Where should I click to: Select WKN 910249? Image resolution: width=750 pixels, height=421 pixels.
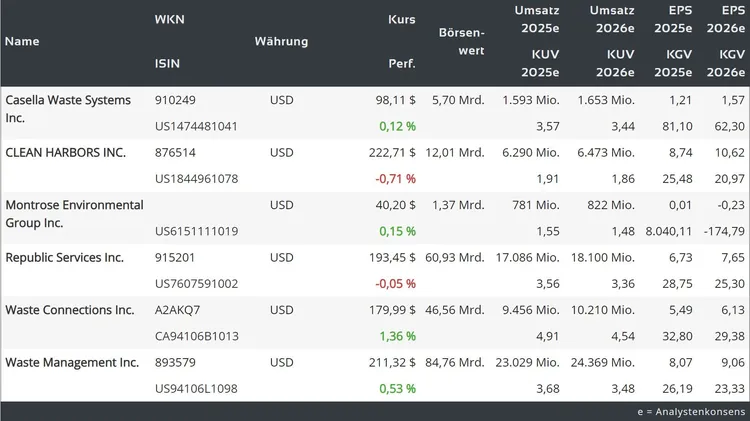[175, 100]
